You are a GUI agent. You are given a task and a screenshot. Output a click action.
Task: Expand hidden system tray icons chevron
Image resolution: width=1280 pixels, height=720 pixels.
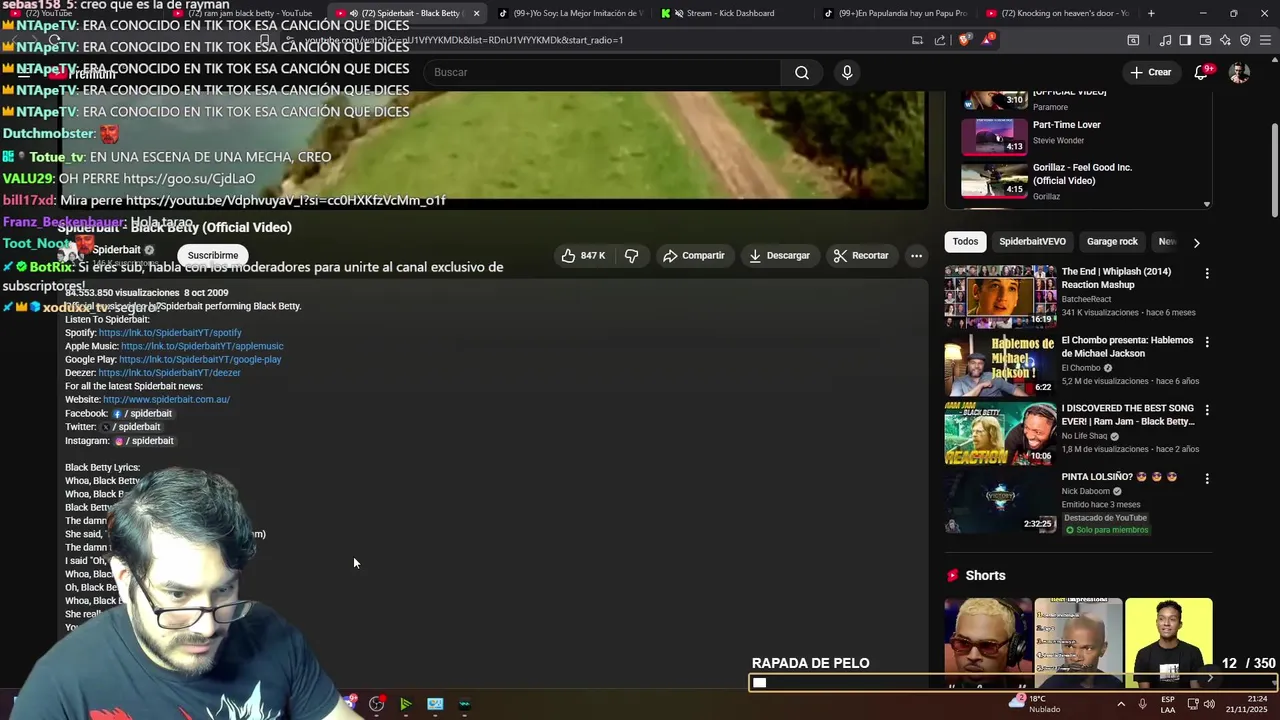[x=1120, y=704]
